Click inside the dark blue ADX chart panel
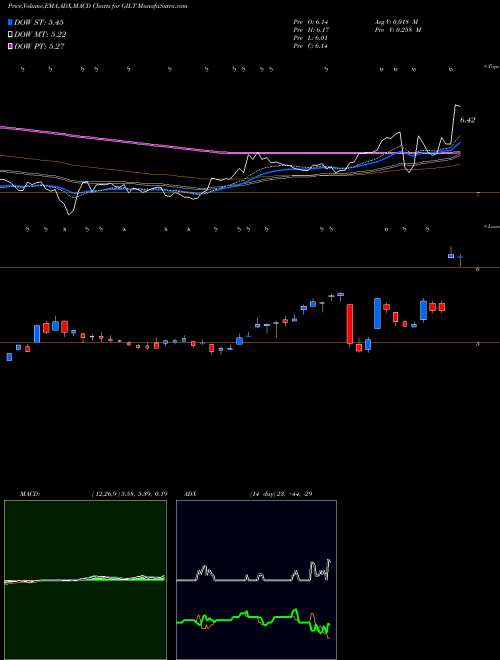This screenshot has height=660, width=500. tap(256, 580)
